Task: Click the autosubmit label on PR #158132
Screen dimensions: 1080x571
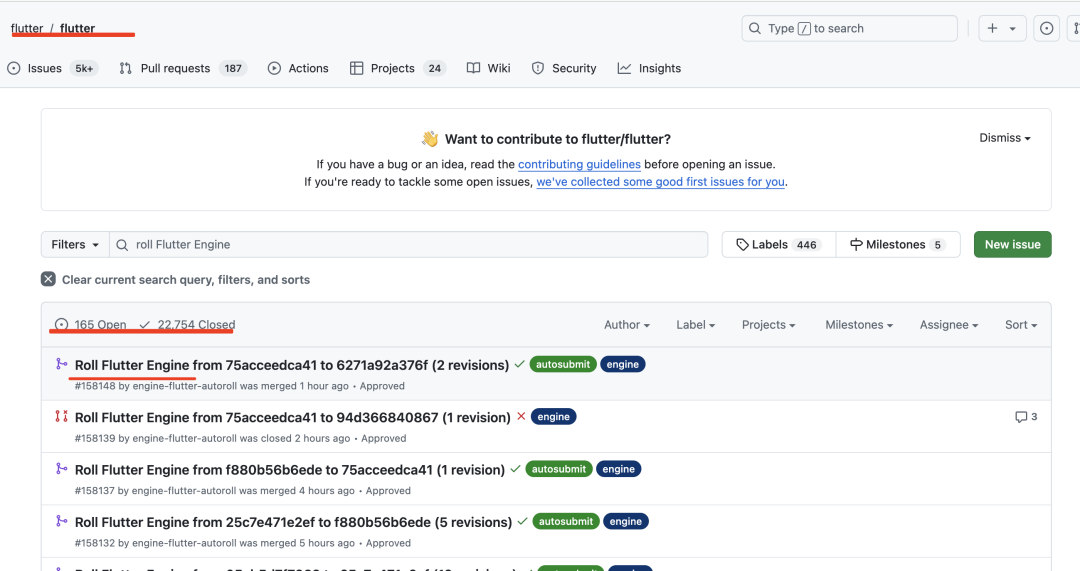Action: (565, 521)
